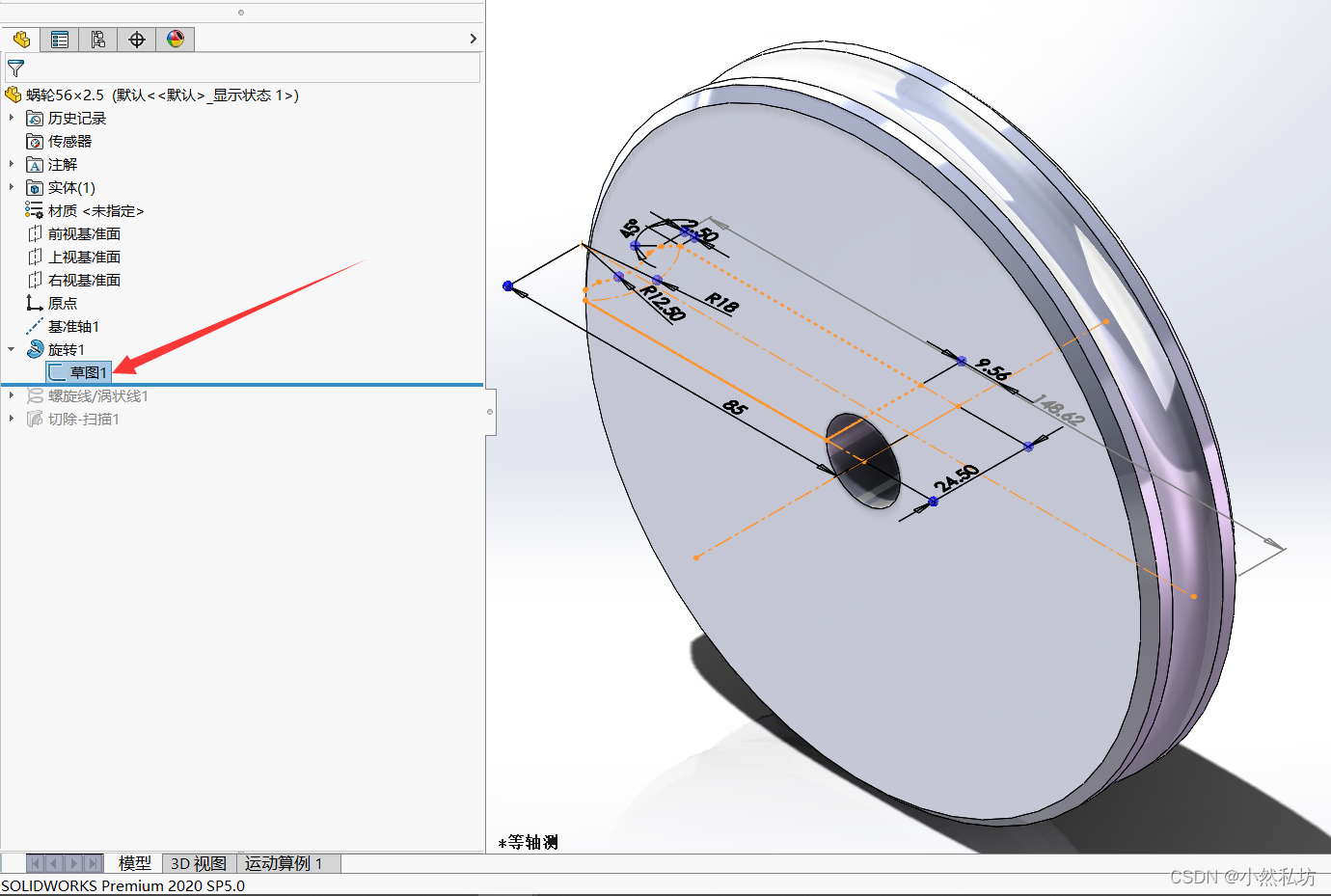
Task: Click the swept cut icon beside 切除-扫描1
Action: (x=35, y=419)
